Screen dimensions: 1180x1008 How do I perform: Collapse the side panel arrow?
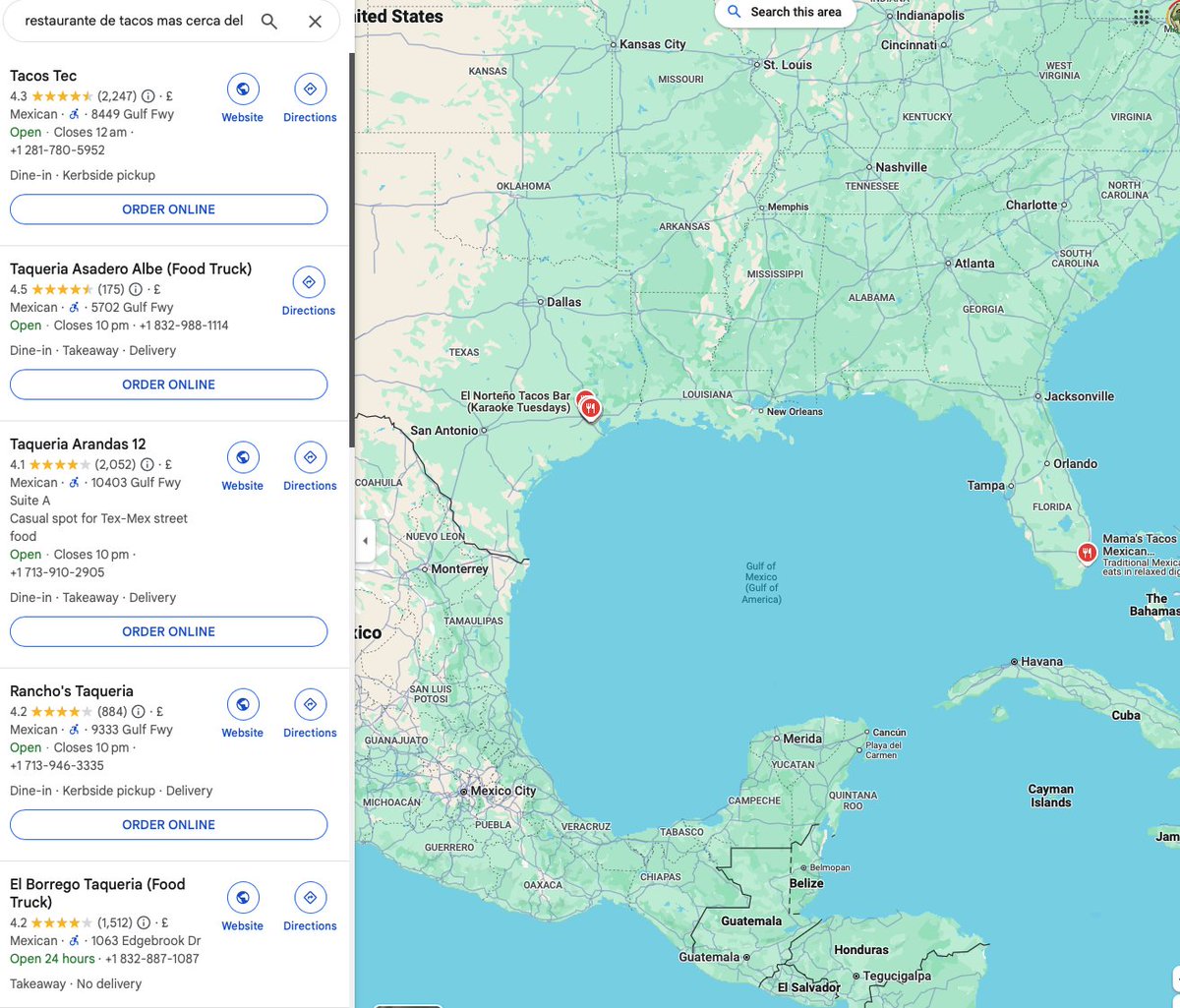[x=365, y=541]
